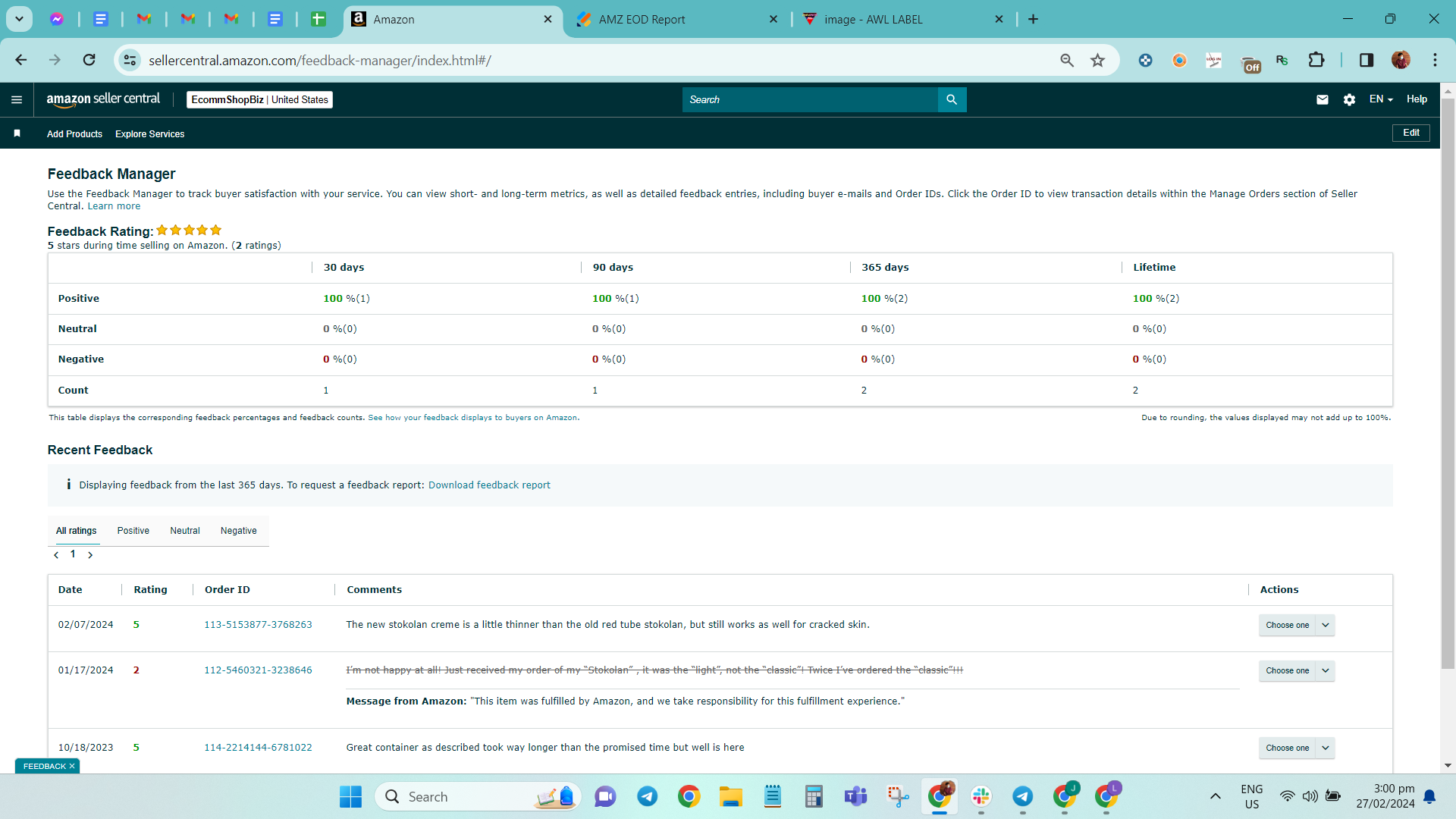
Task: Click the Amazon Seller Central logo
Action: (x=103, y=99)
